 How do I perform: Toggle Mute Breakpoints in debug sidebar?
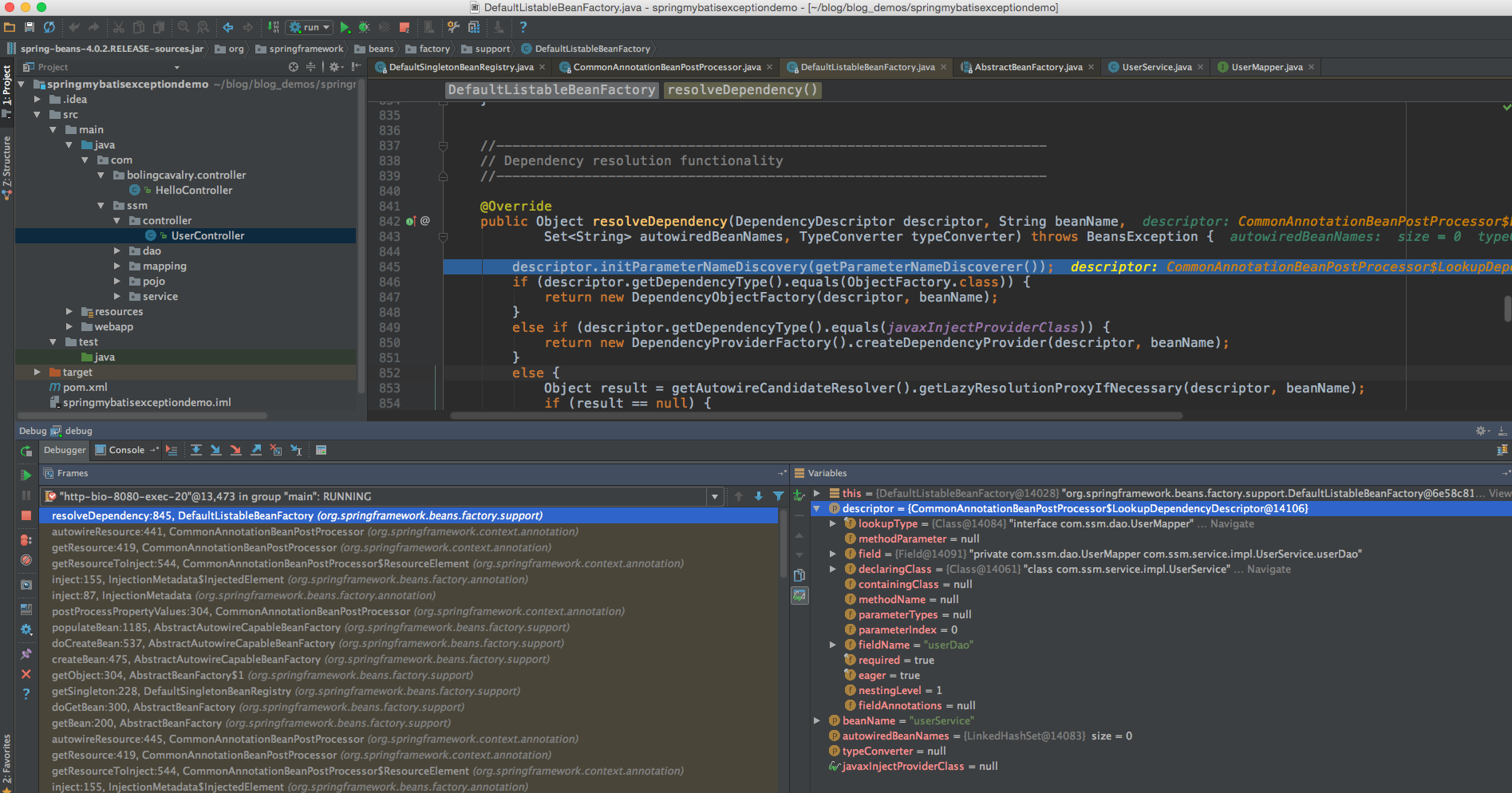[x=26, y=560]
